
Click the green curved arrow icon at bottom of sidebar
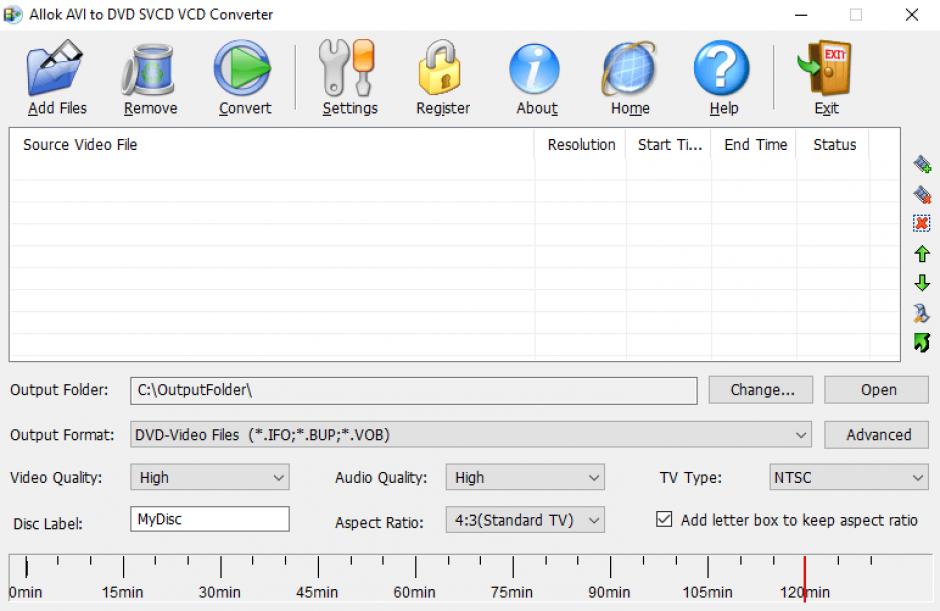[x=921, y=342]
